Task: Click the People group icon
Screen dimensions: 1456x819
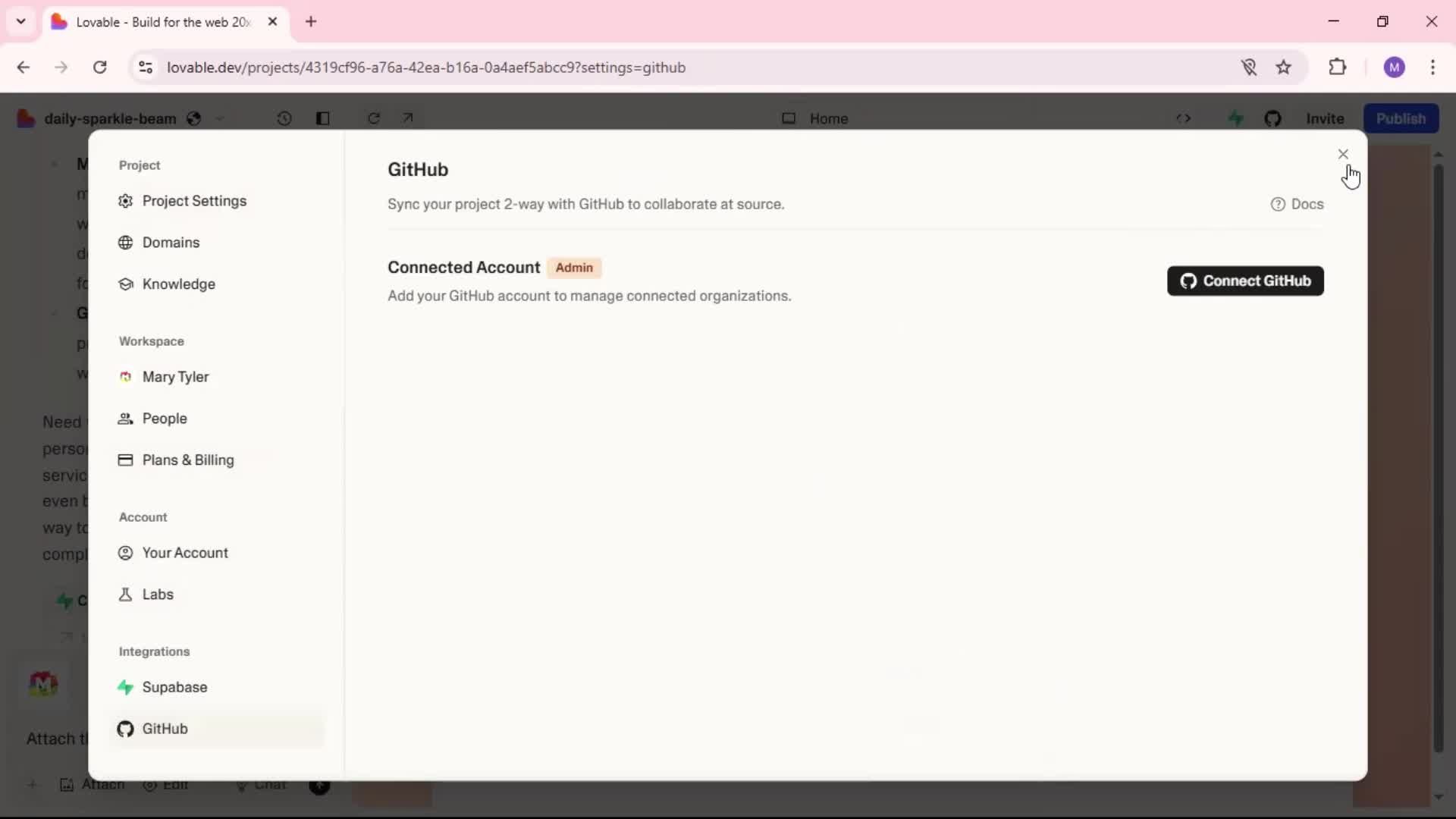Action: (126, 419)
